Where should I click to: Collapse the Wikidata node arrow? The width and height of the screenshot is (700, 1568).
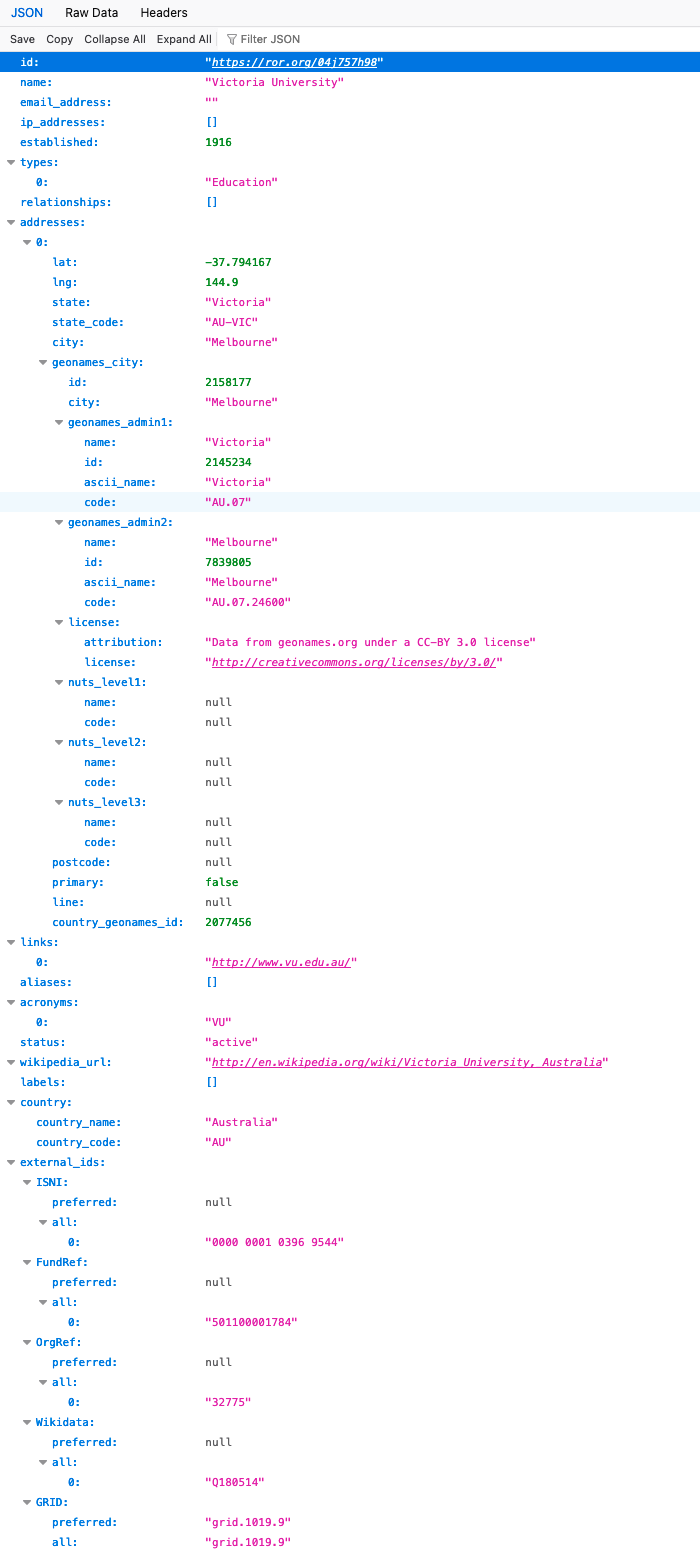(27, 1422)
